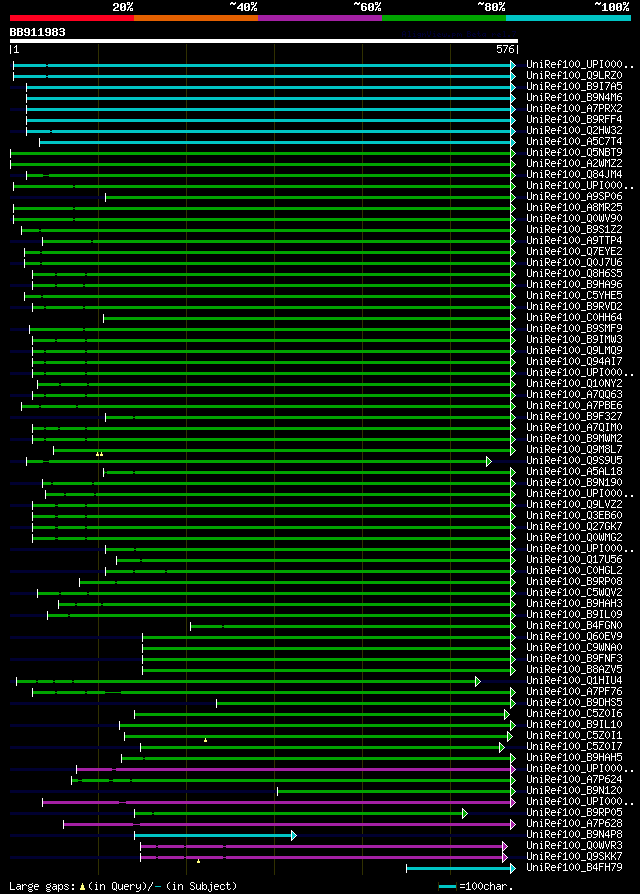Viewport: 640px width, 894px height.
Task: Select the UniRef100_A7PBE6 label
Action: pos(574,406)
